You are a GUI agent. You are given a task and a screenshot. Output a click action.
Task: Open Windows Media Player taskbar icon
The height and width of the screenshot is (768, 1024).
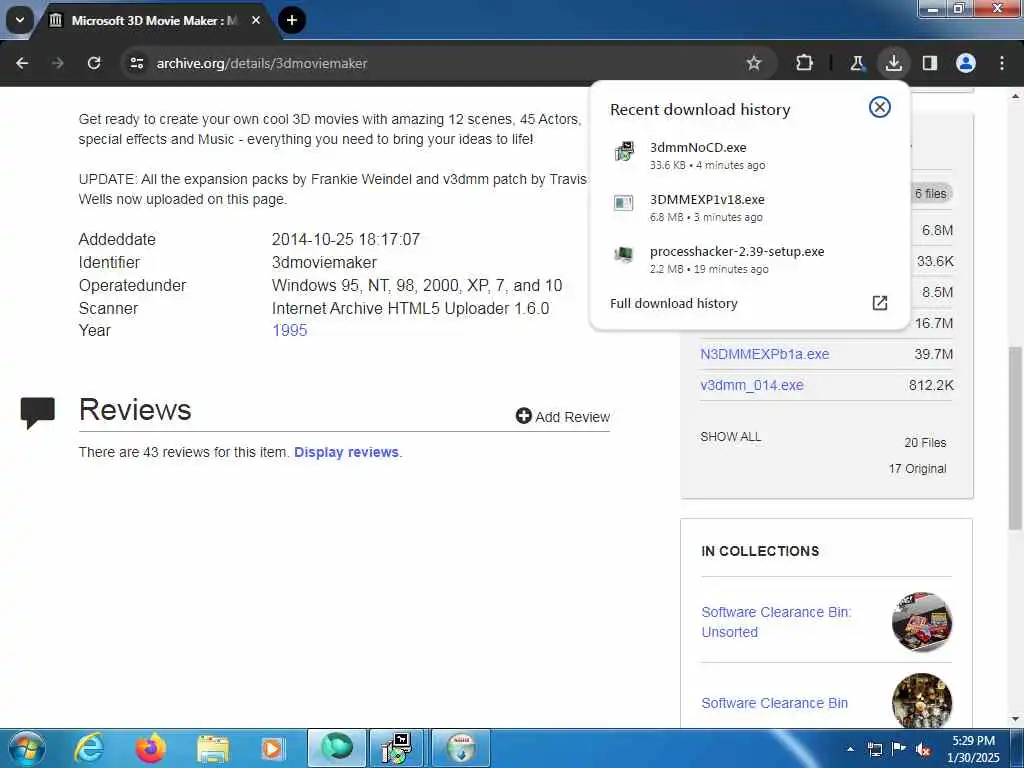click(x=273, y=748)
